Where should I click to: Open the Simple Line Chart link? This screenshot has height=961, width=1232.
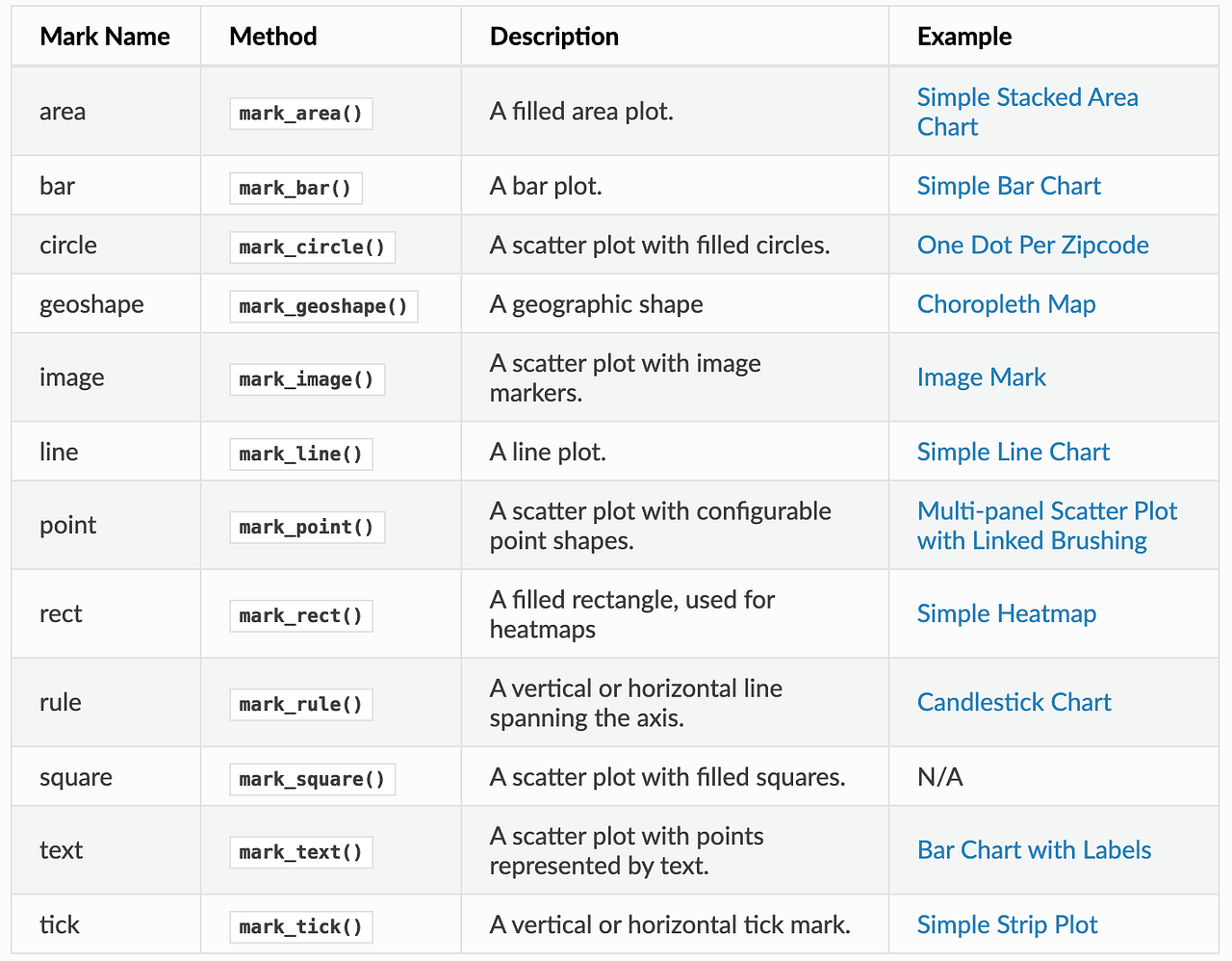click(1013, 453)
